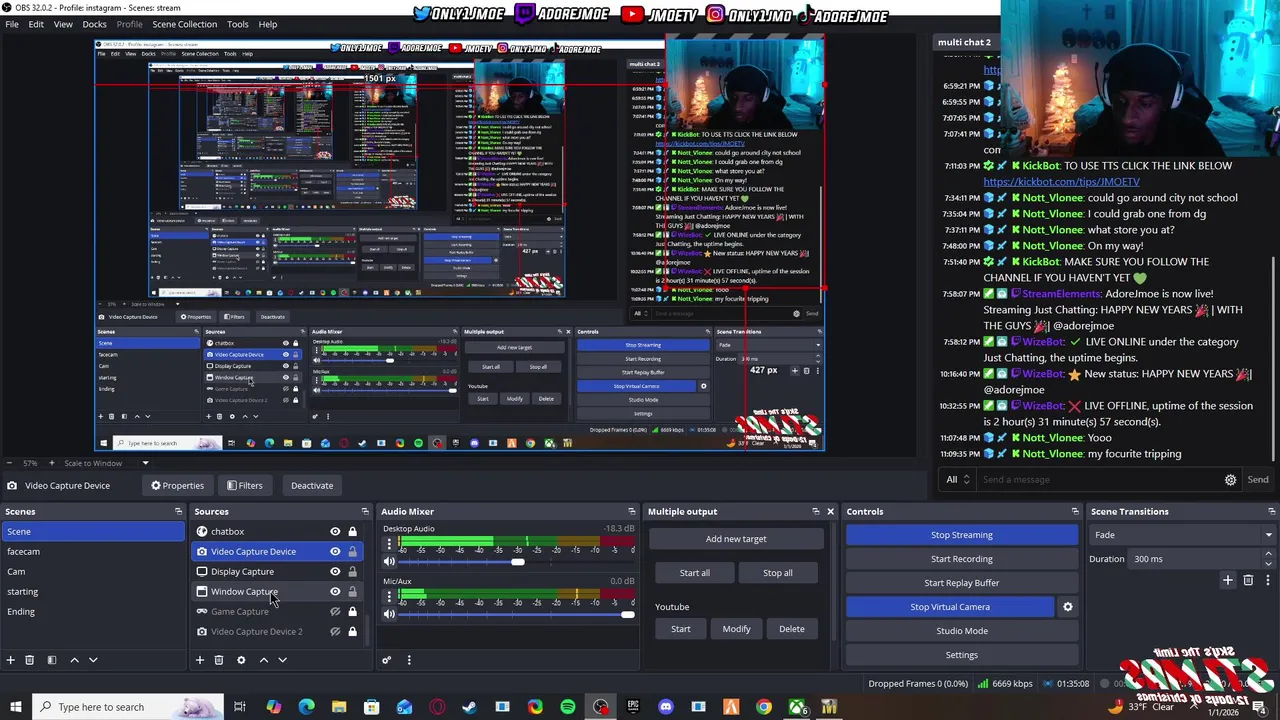The height and width of the screenshot is (720, 1280).
Task: Mute Desktop Audio speaker icon
Action: pos(389,562)
